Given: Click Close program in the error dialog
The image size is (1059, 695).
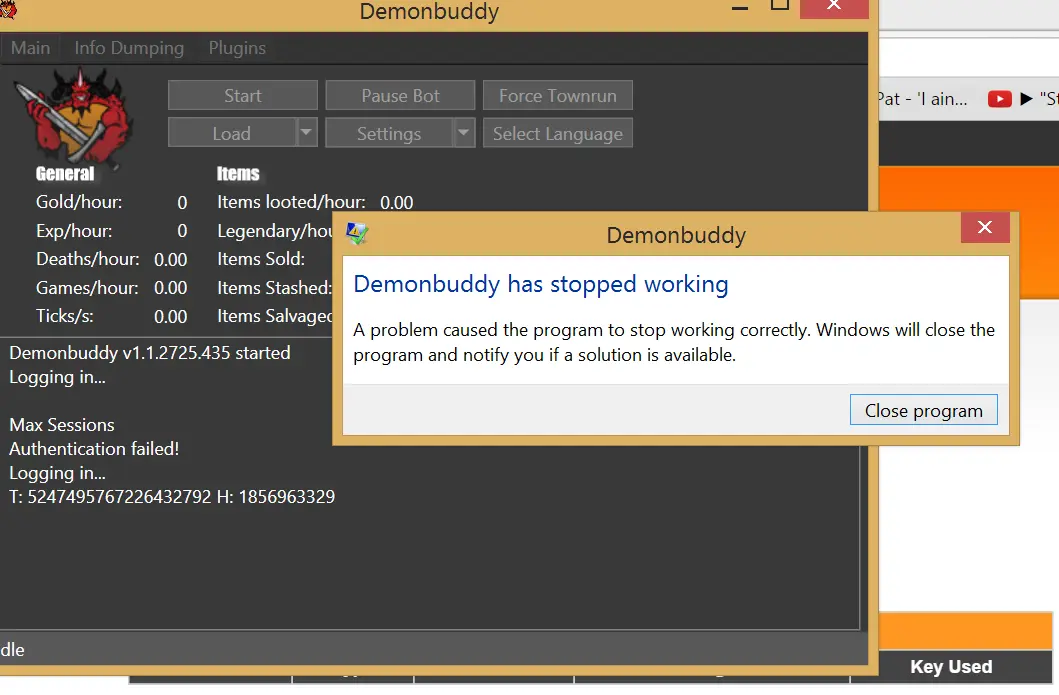Looking at the screenshot, I should coord(923,411).
